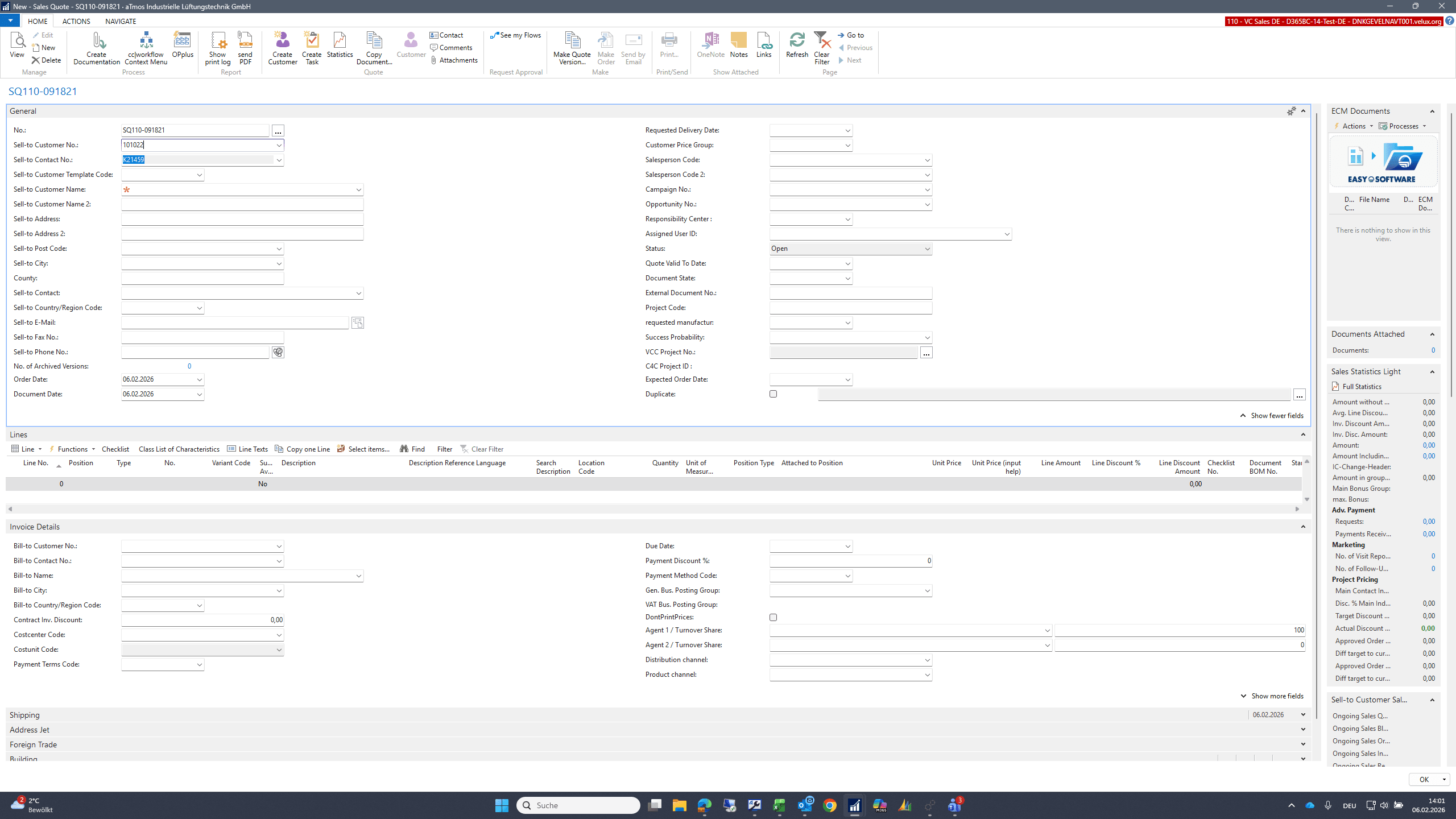This screenshot has height=819, width=1456.
Task: Click Lines horizontal scrollbar right arrow
Action: [x=1297, y=509]
